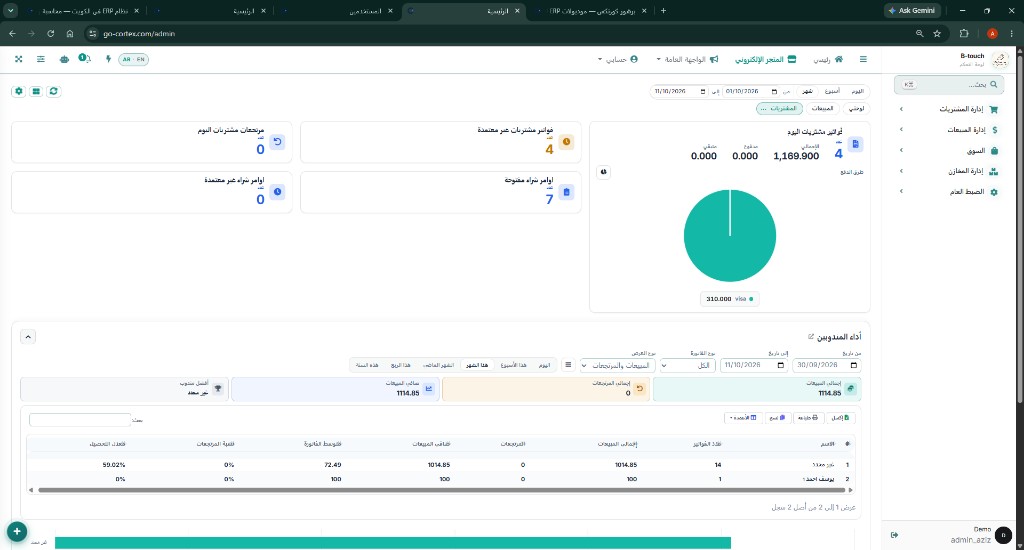Open unapproved purchase invoices clock icon card
Viewport: 1024px width, 550px height.
click(566, 142)
